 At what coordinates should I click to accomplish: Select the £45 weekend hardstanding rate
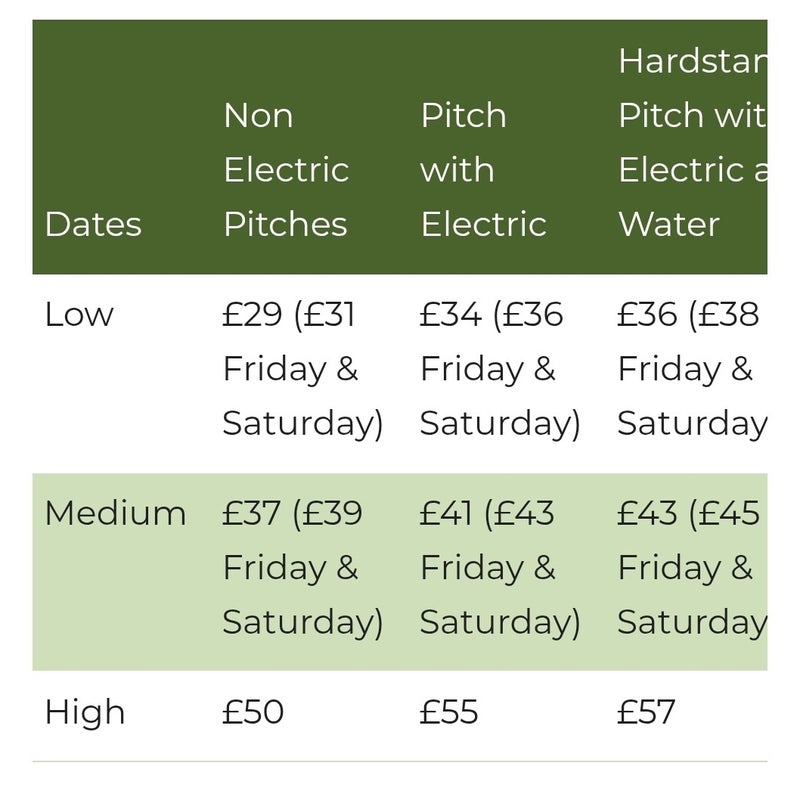tap(730, 514)
